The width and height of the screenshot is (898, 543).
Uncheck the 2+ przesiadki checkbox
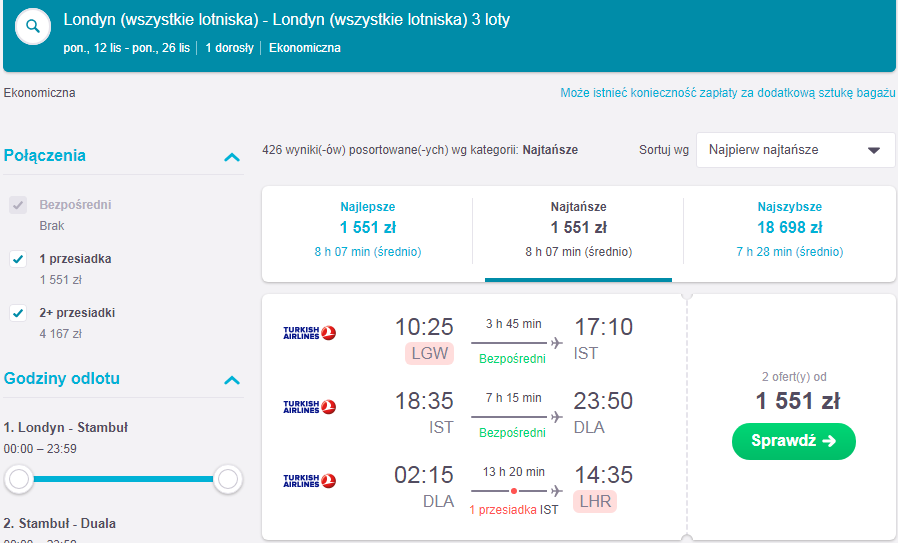(18, 313)
